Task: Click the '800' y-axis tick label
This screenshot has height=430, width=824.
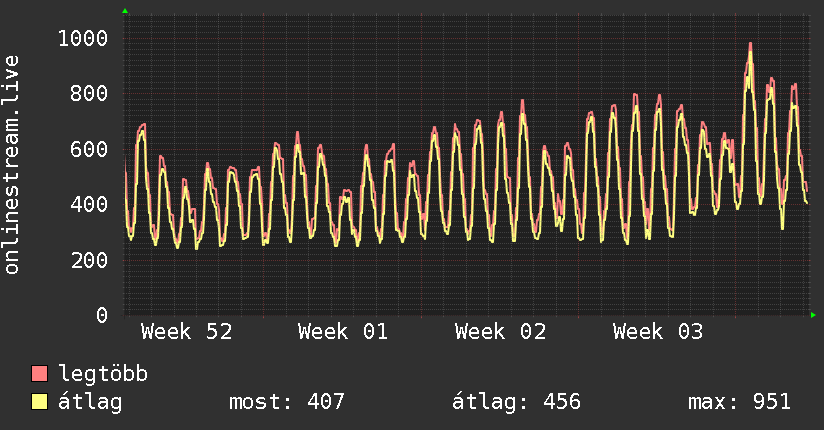Action: pyautogui.click(x=89, y=94)
